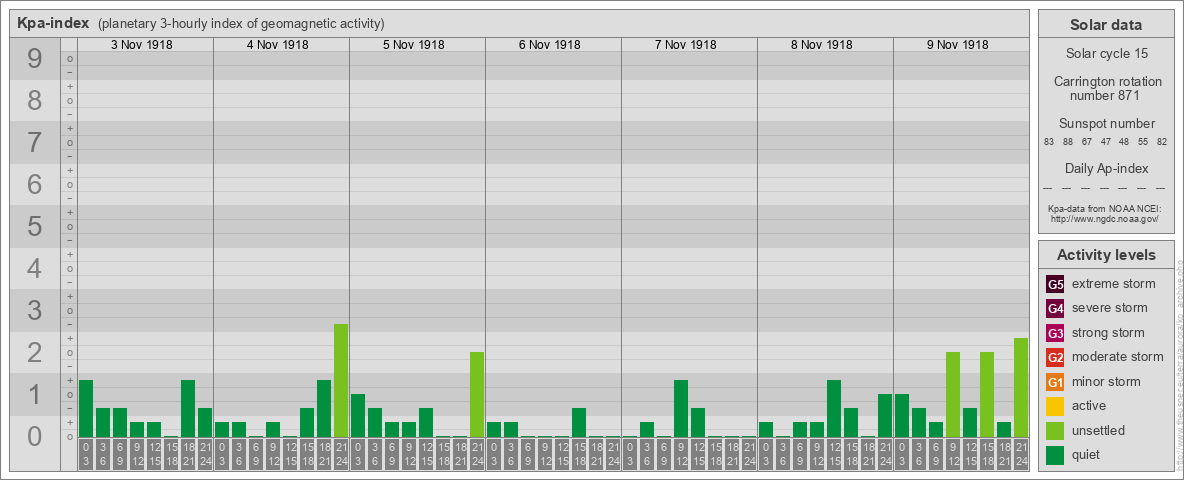This screenshot has height=480, width=1184.
Task: Select the yellow active level swatch
Action: click(x=1055, y=406)
